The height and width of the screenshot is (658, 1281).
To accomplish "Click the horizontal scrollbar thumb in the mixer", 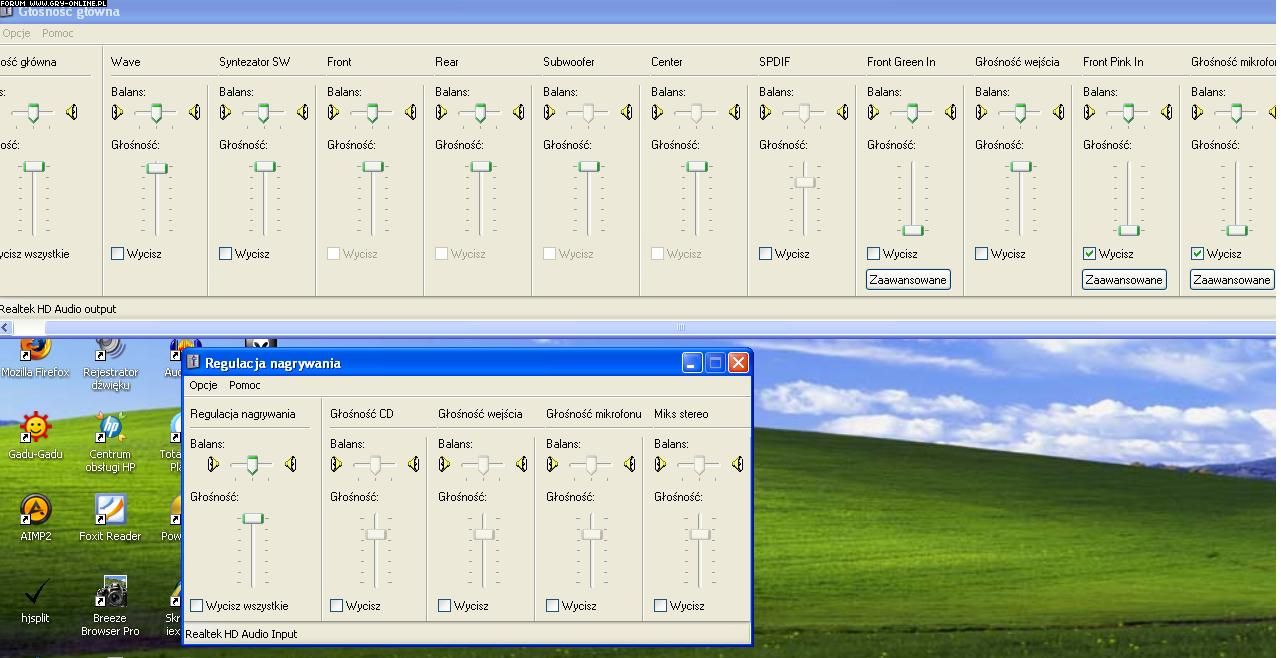I will tap(680, 327).
